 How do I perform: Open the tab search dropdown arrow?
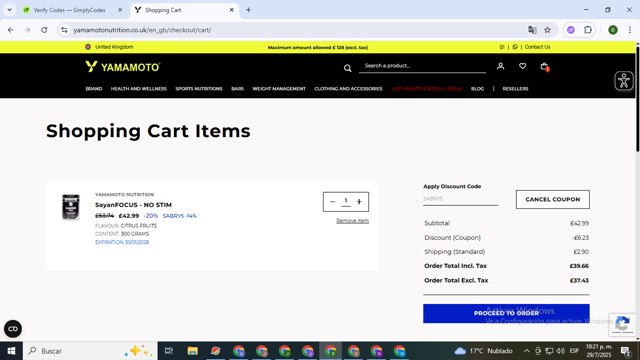coord(9,10)
